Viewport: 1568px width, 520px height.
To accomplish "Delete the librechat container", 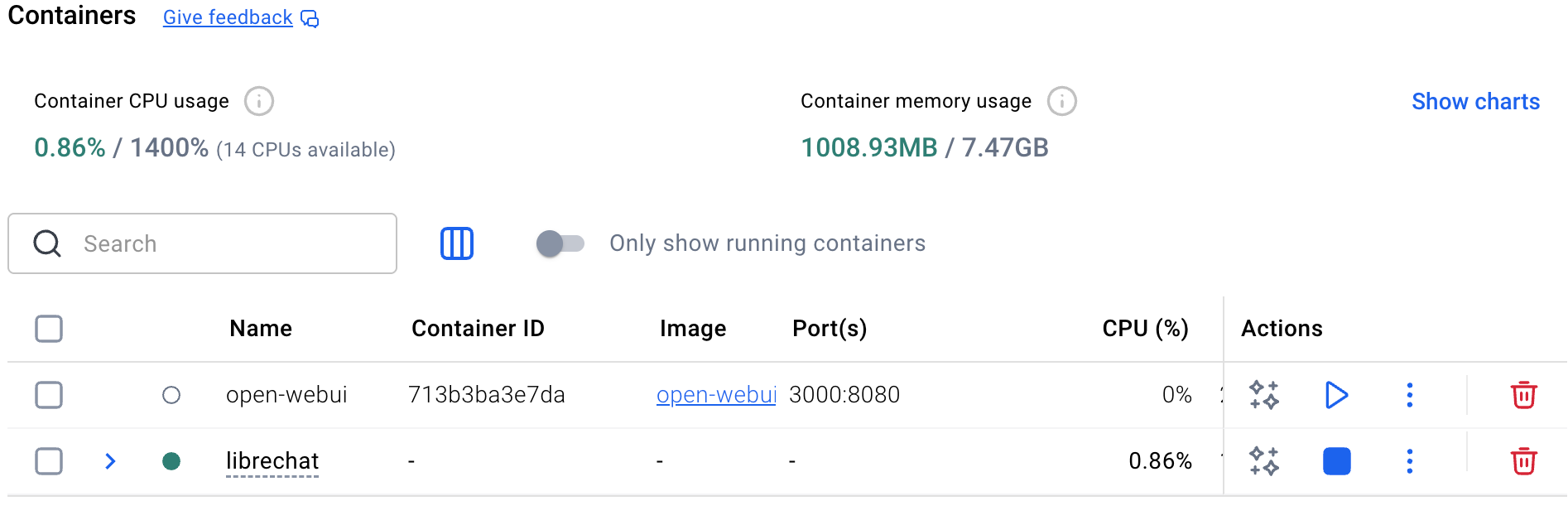I will (1523, 461).
